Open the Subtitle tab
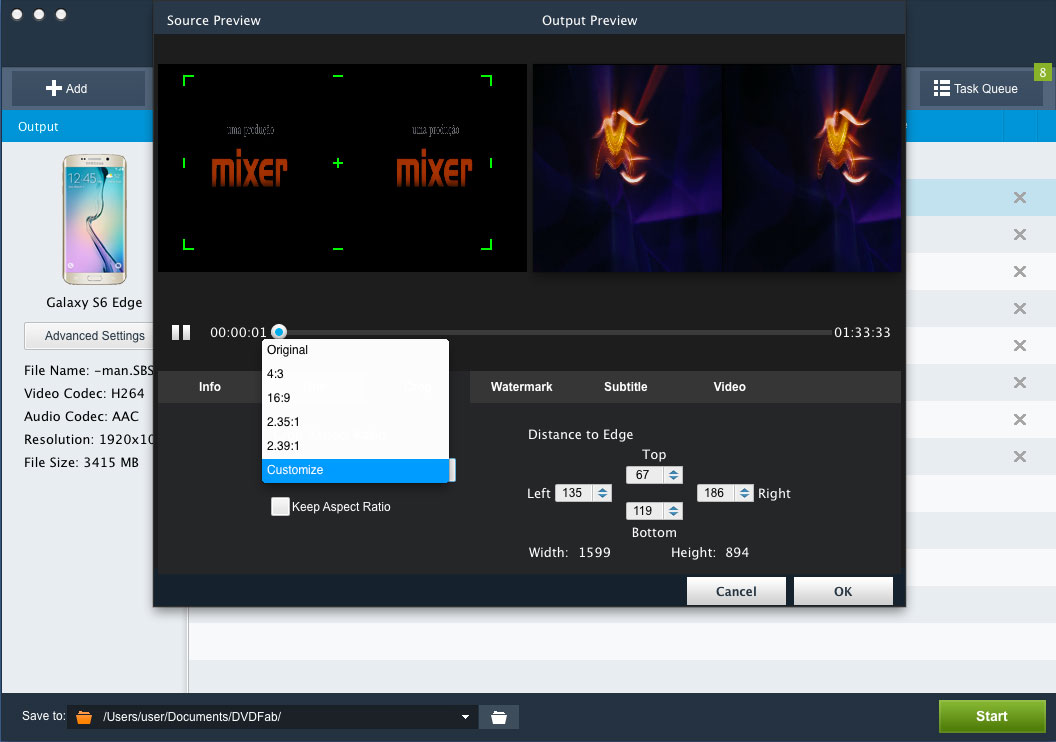Viewport: 1056px width, 742px height. pyautogui.click(x=625, y=386)
